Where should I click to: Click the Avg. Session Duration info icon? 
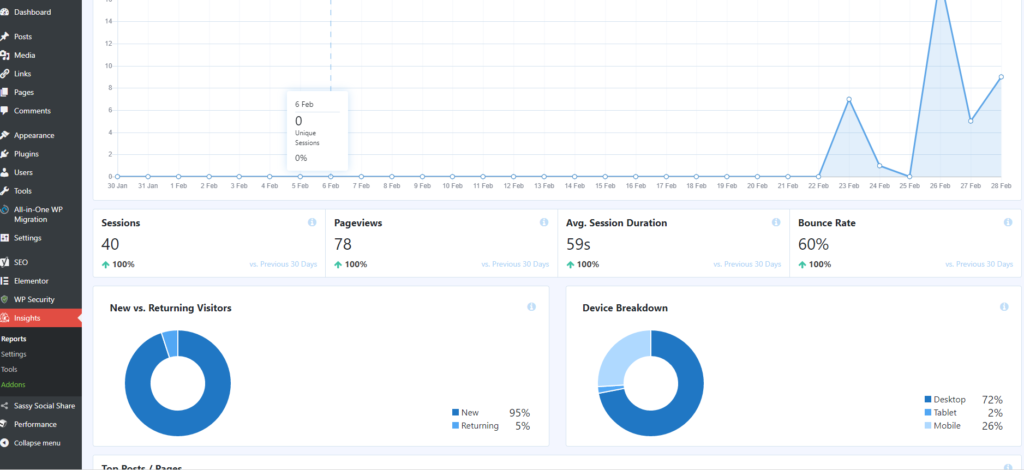(x=776, y=223)
